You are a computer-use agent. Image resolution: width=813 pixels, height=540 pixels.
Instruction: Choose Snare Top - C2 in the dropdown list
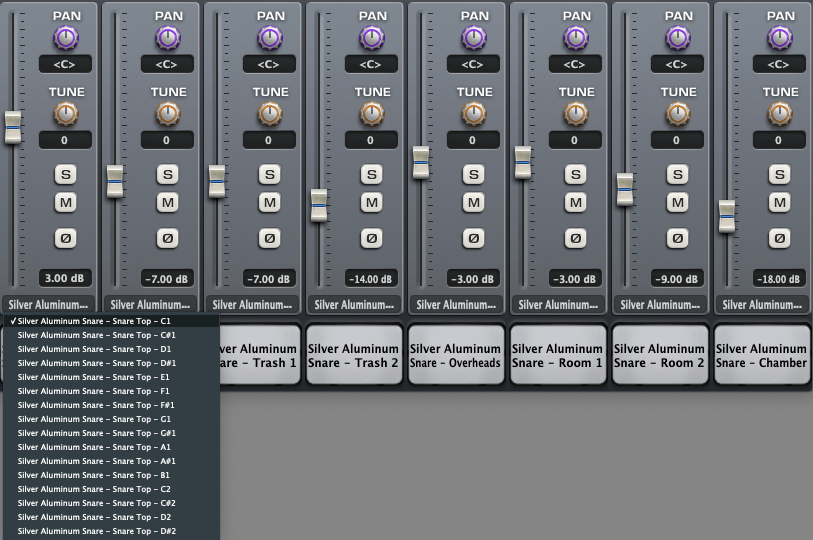click(96, 489)
